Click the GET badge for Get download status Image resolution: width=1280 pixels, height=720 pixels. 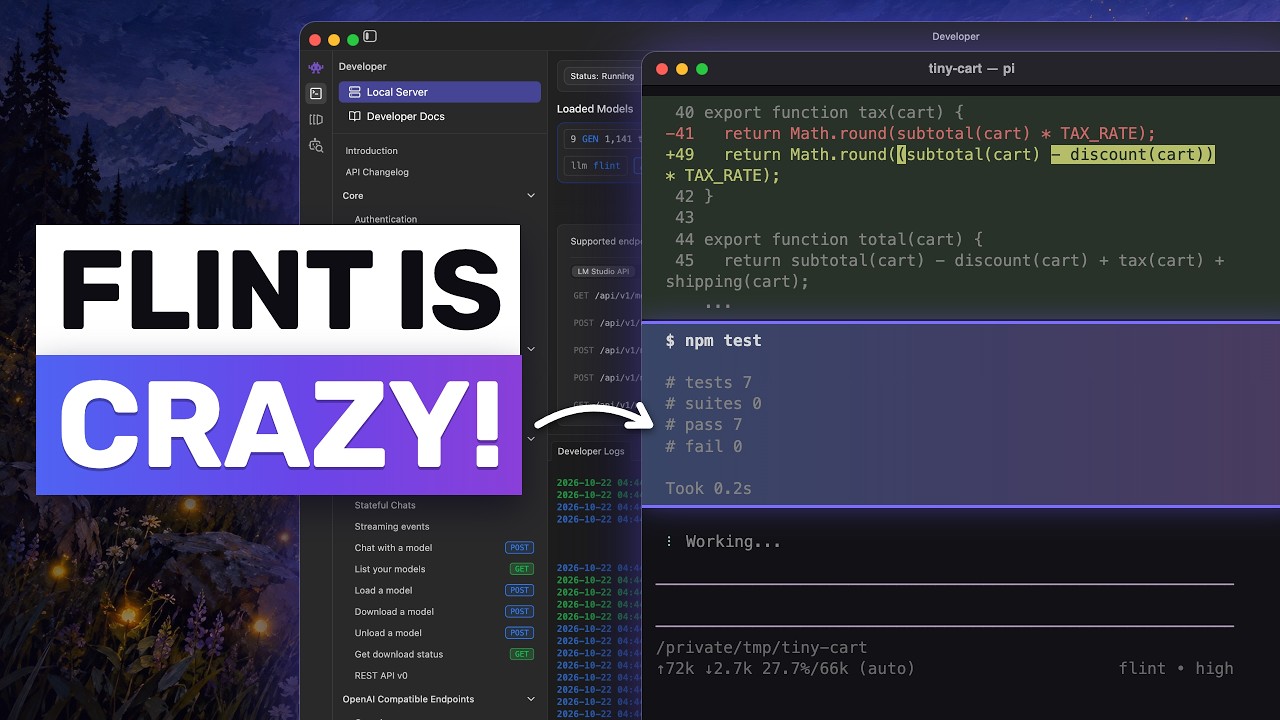522,654
